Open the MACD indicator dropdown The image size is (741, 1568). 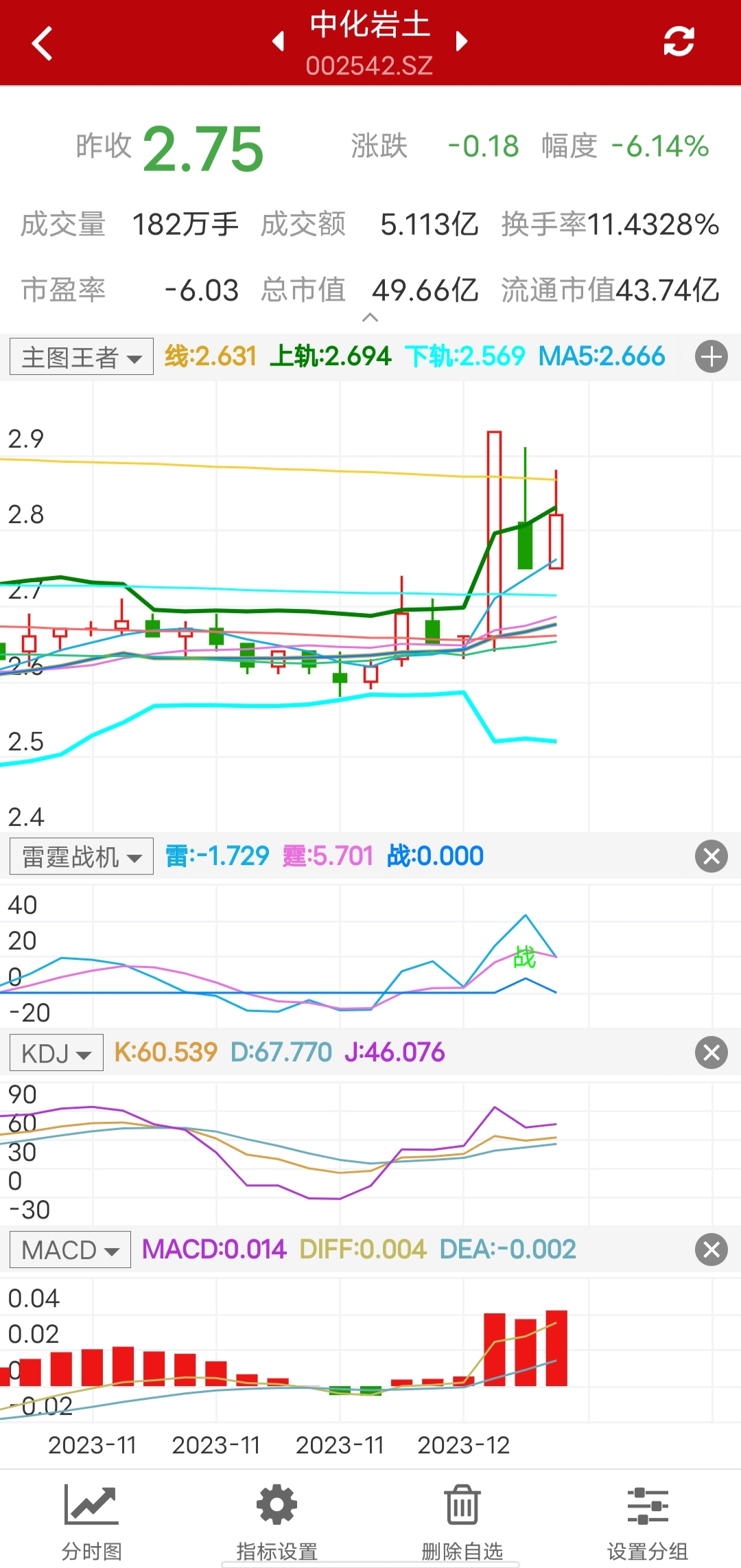pos(70,1250)
